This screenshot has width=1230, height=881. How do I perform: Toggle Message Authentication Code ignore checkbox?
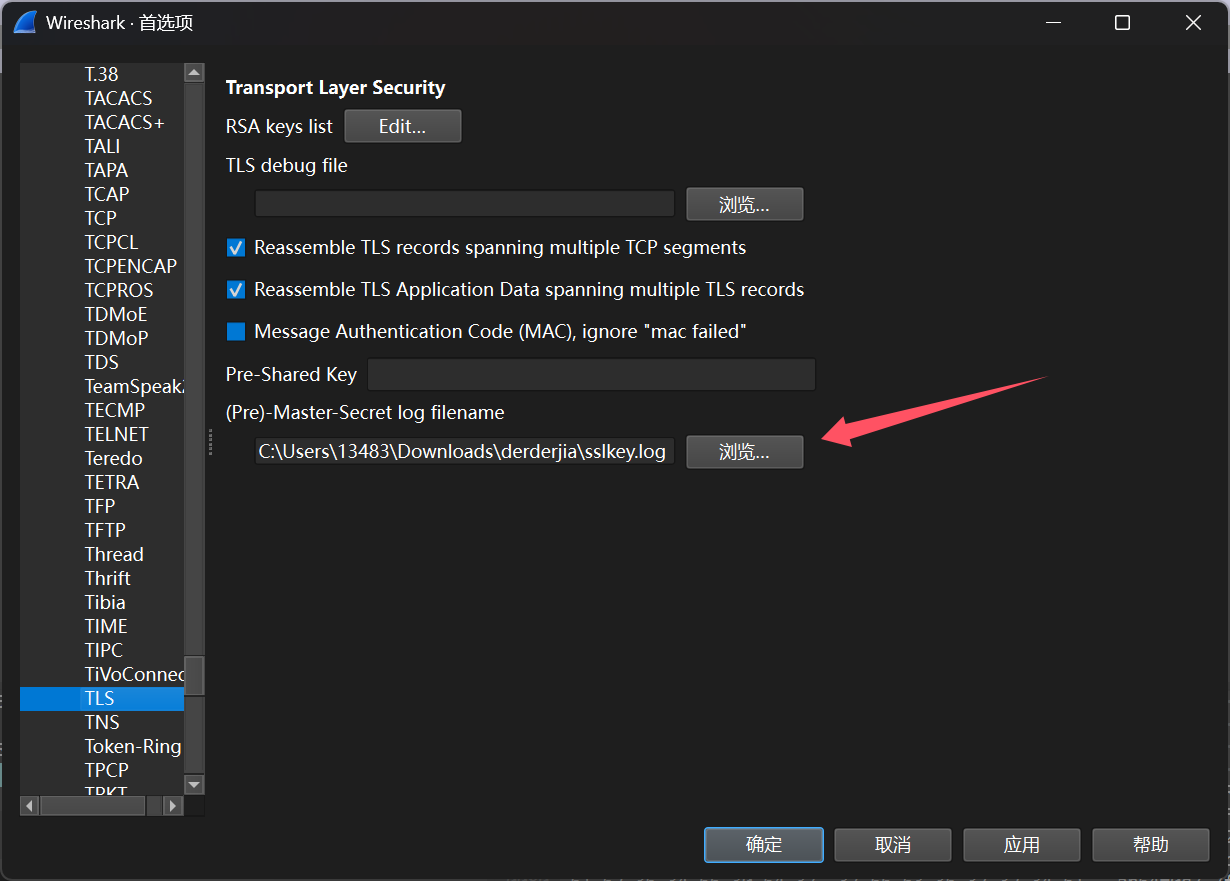236,332
